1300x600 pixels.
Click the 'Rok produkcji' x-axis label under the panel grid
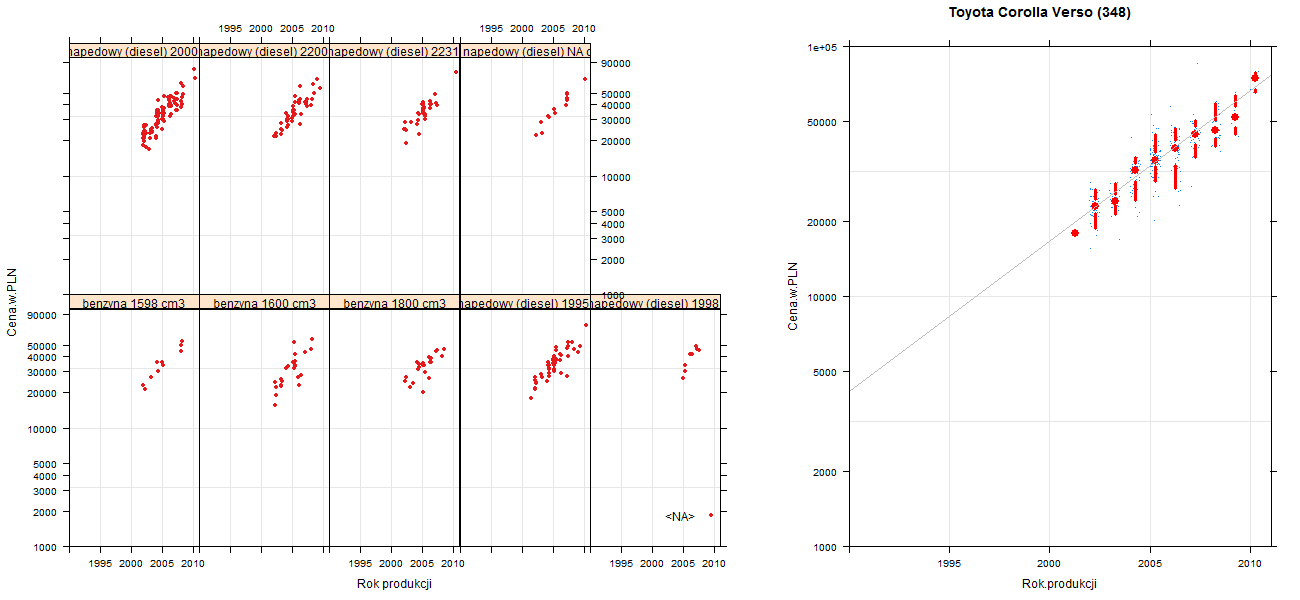[394, 584]
